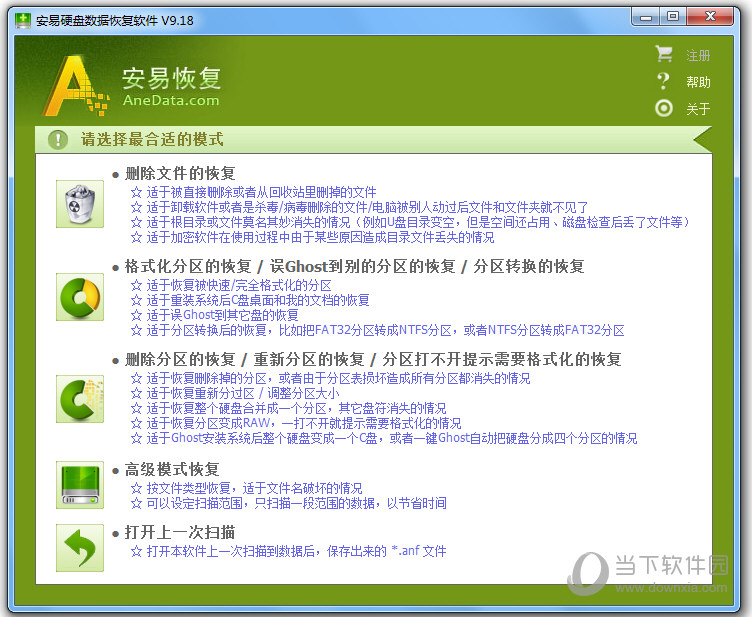This screenshot has width=752, height=617.
Task: Open 关于 about link
Action: coord(698,109)
